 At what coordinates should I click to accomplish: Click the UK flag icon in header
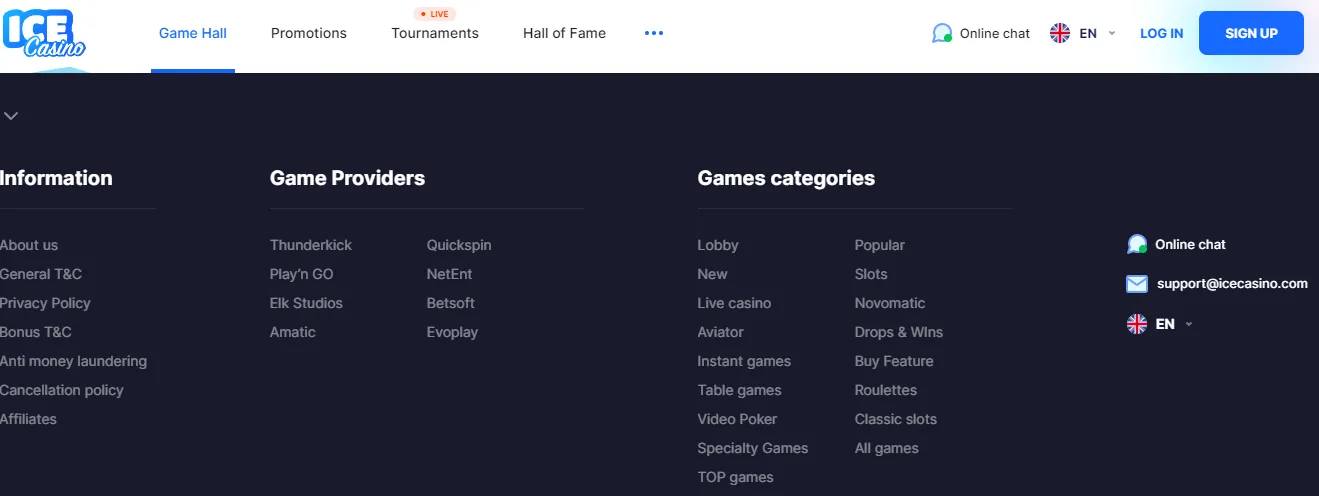pyautogui.click(x=1060, y=33)
